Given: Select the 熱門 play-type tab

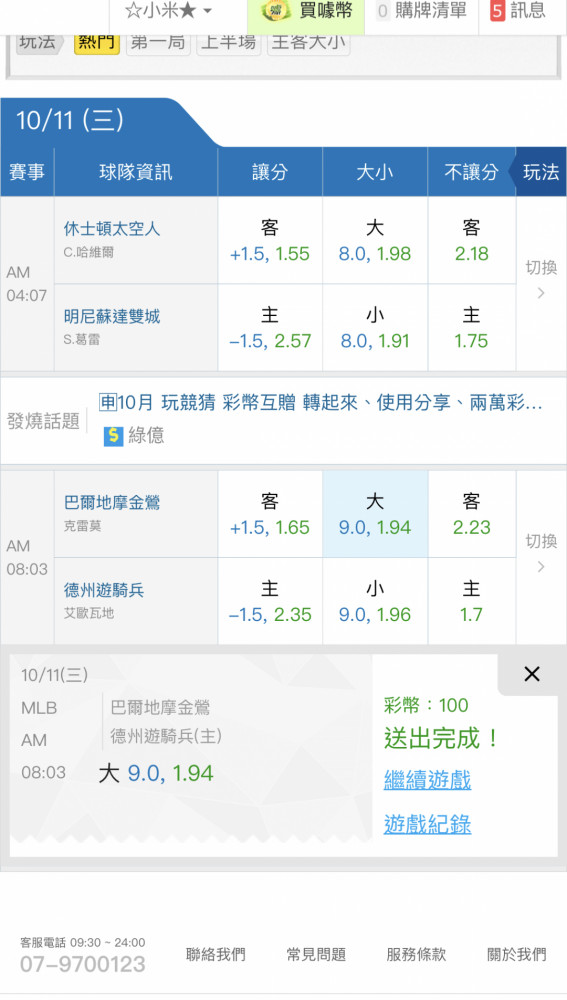Looking at the screenshot, I should click(x=96, y=43).
